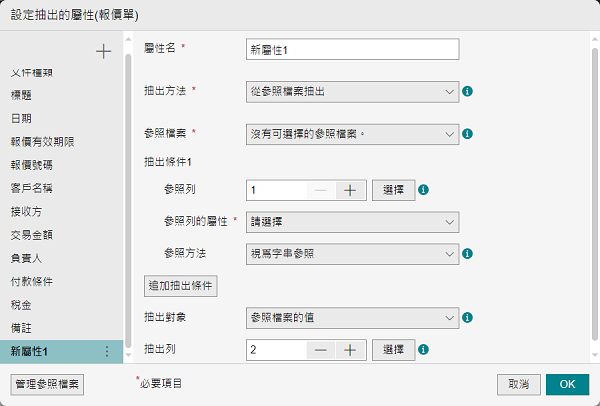Decrease 參照列 value with minus stepper
The width and height of the screenshot is (600, 406).
pyautogui.click(x=319, y=189)
